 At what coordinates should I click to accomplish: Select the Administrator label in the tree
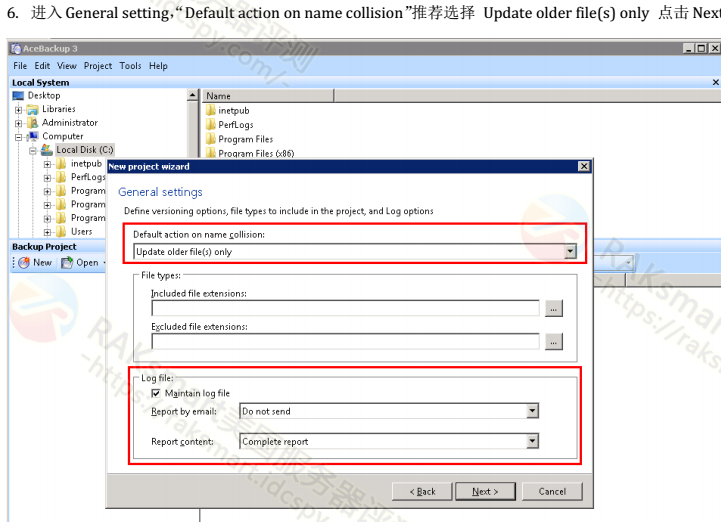pyautogui.click(x=70, y=123)
